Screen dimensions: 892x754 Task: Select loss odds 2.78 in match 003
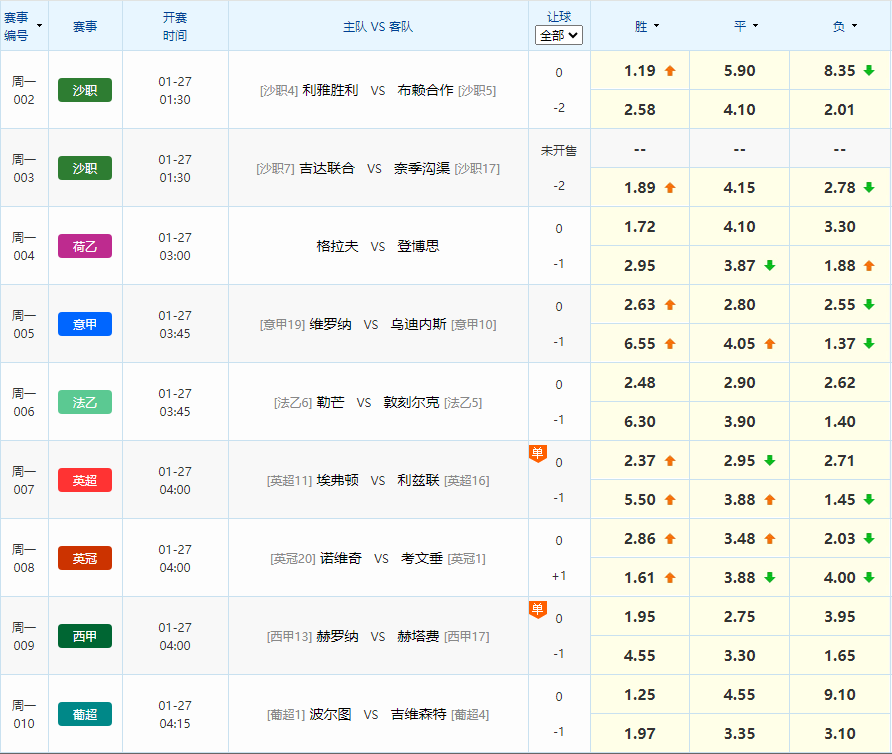click(x=840, y=187)
